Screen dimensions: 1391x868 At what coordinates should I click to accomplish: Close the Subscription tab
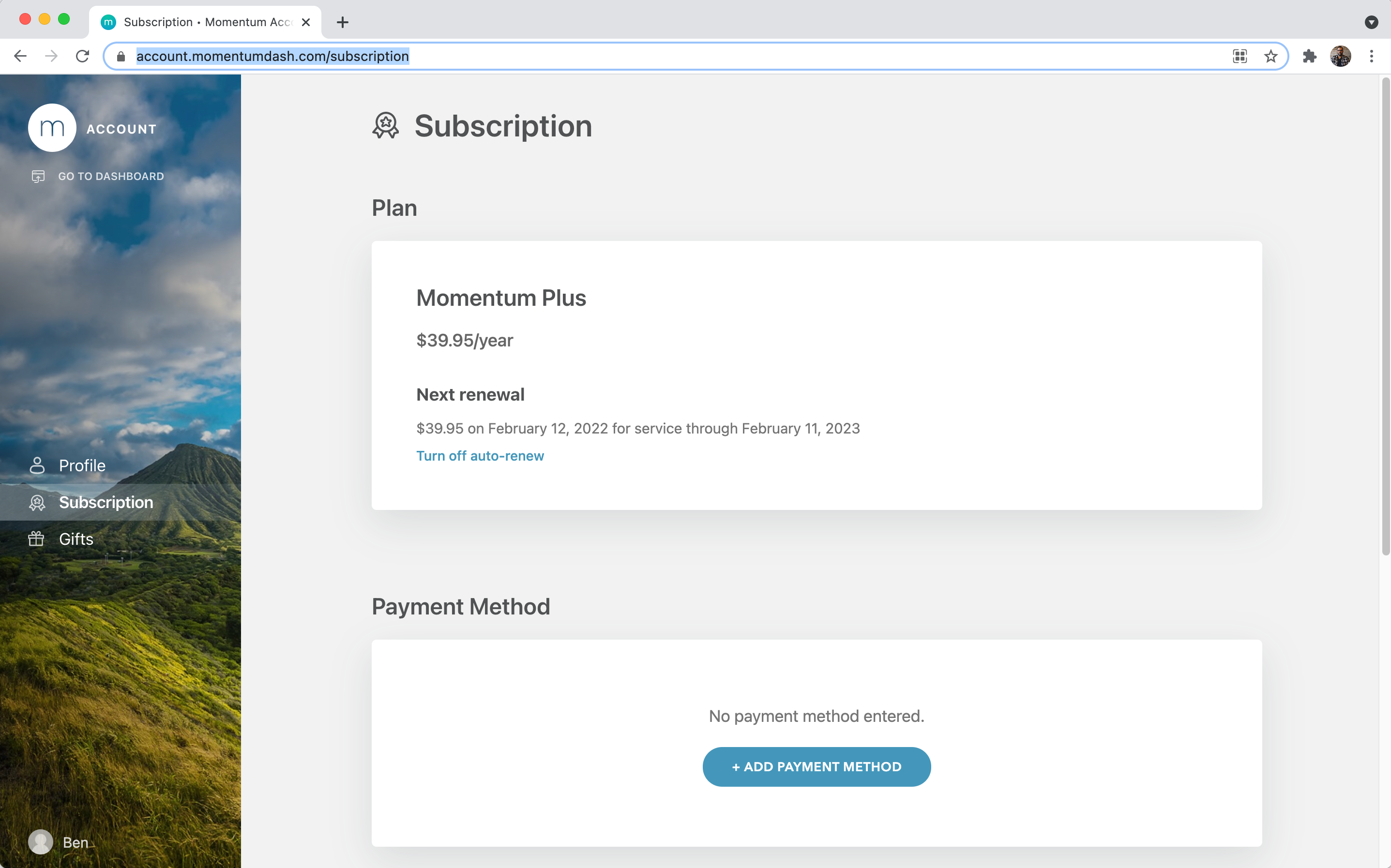[306, 22]
